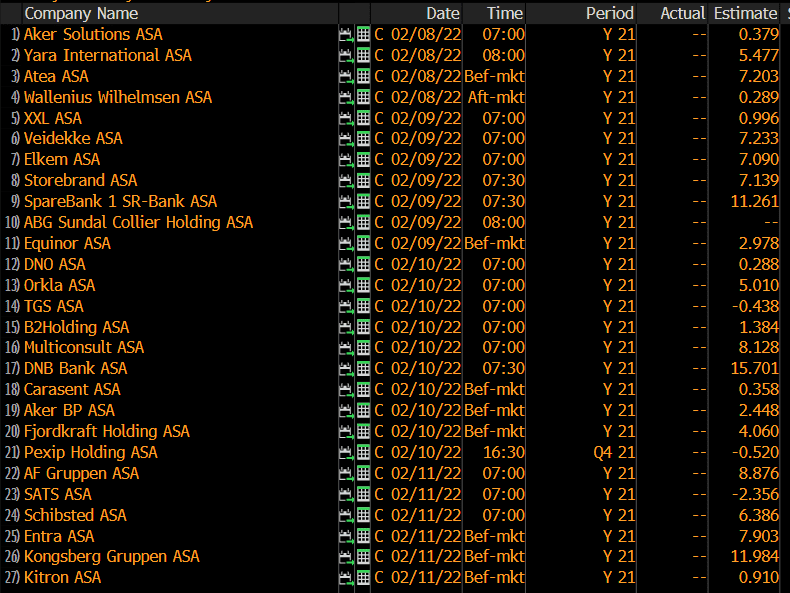Select Wallenius Wilhelmsen ASA company name
This screenshot has width=790, height=593.
pos(118,97)
